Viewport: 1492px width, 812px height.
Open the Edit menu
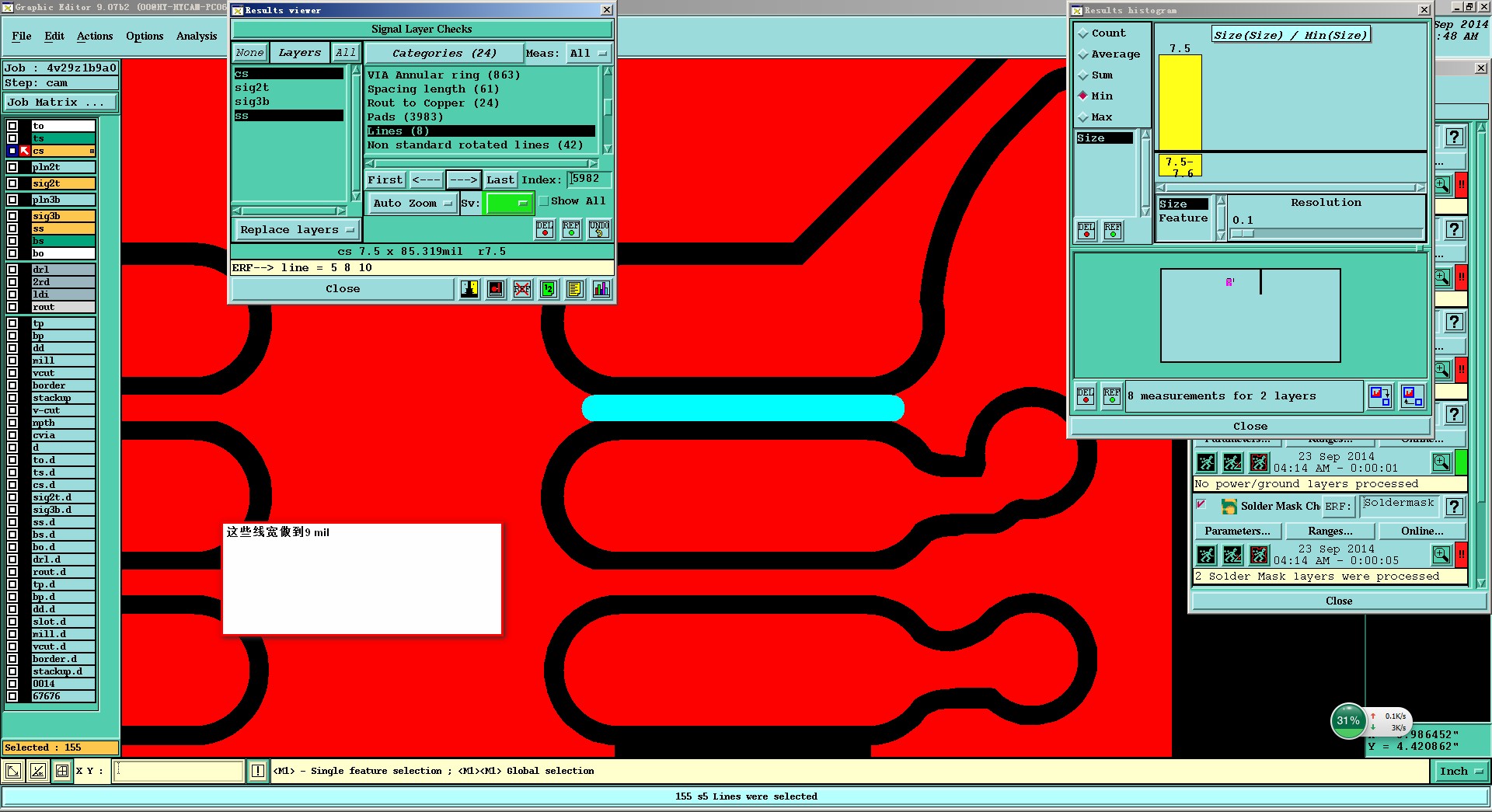pos(54,37)
